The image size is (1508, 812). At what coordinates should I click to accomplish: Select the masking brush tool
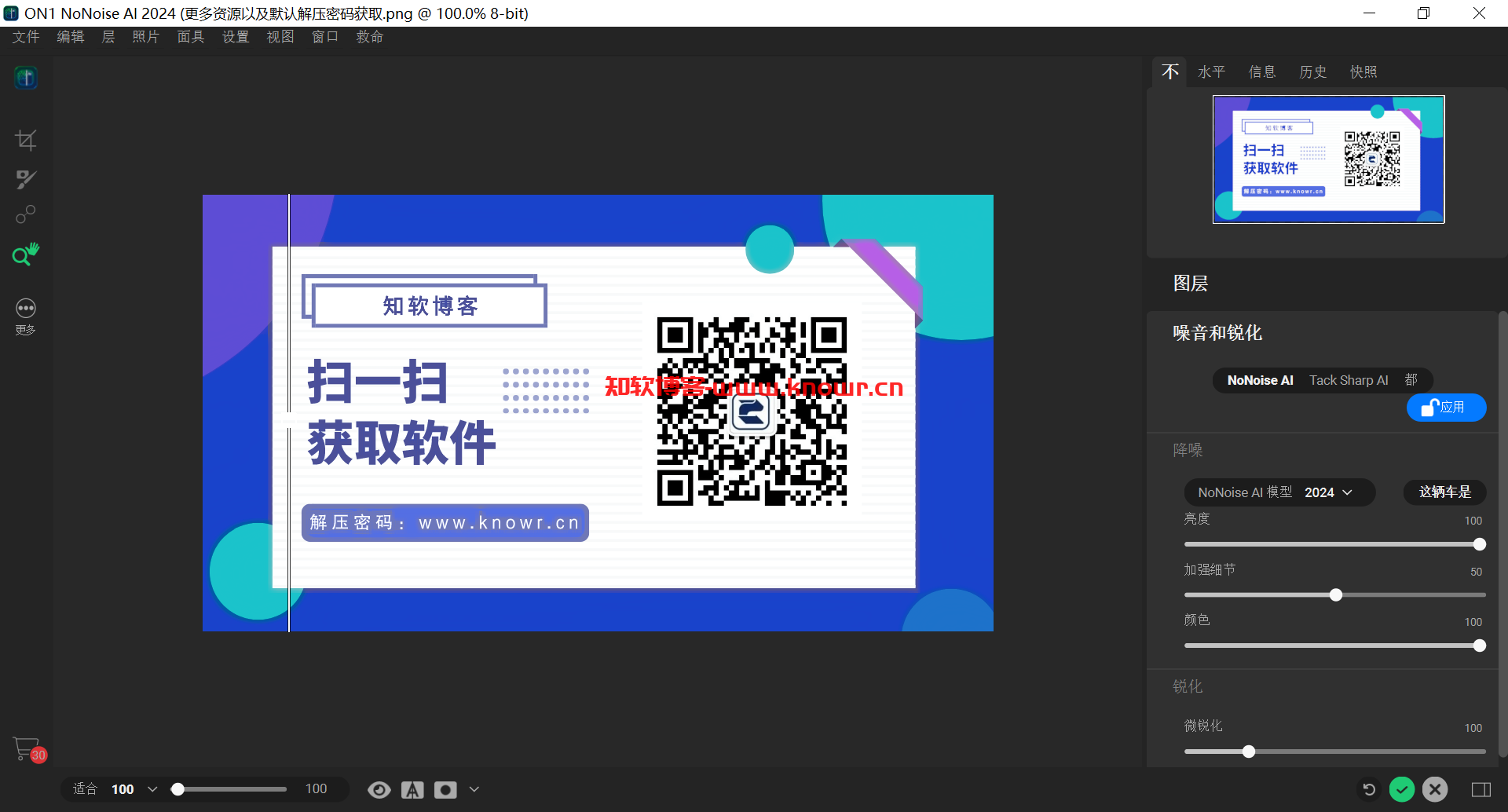pos(26,179)
